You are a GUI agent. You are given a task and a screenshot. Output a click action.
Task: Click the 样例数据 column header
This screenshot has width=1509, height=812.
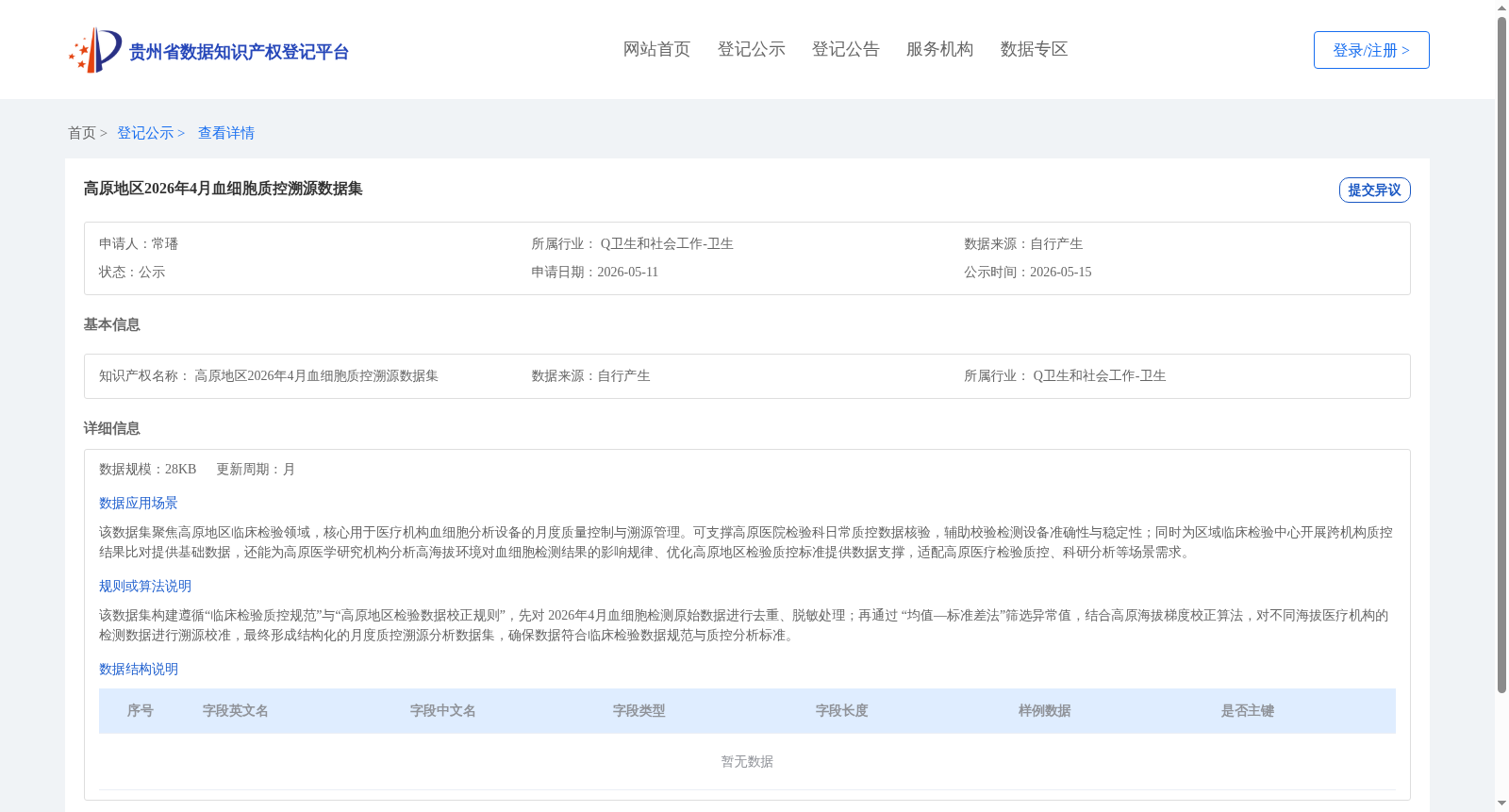[x=1045, y=711]
